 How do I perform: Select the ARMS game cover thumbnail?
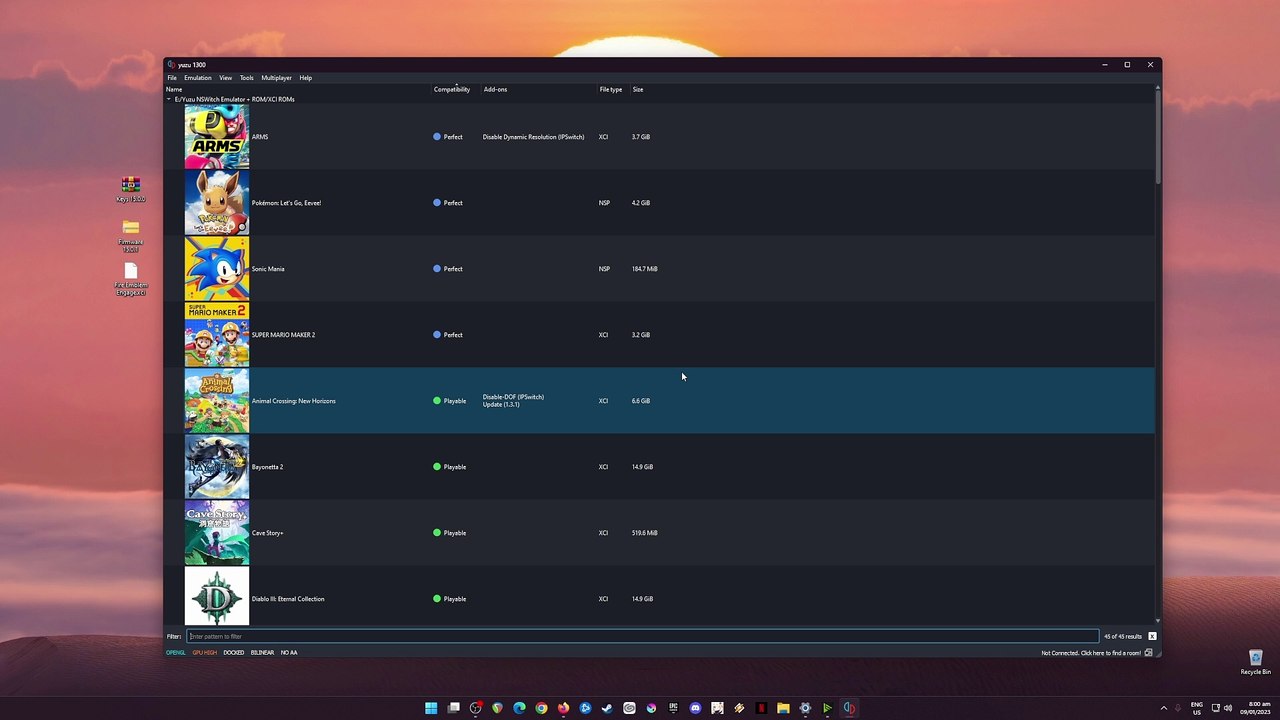[217, 137]
